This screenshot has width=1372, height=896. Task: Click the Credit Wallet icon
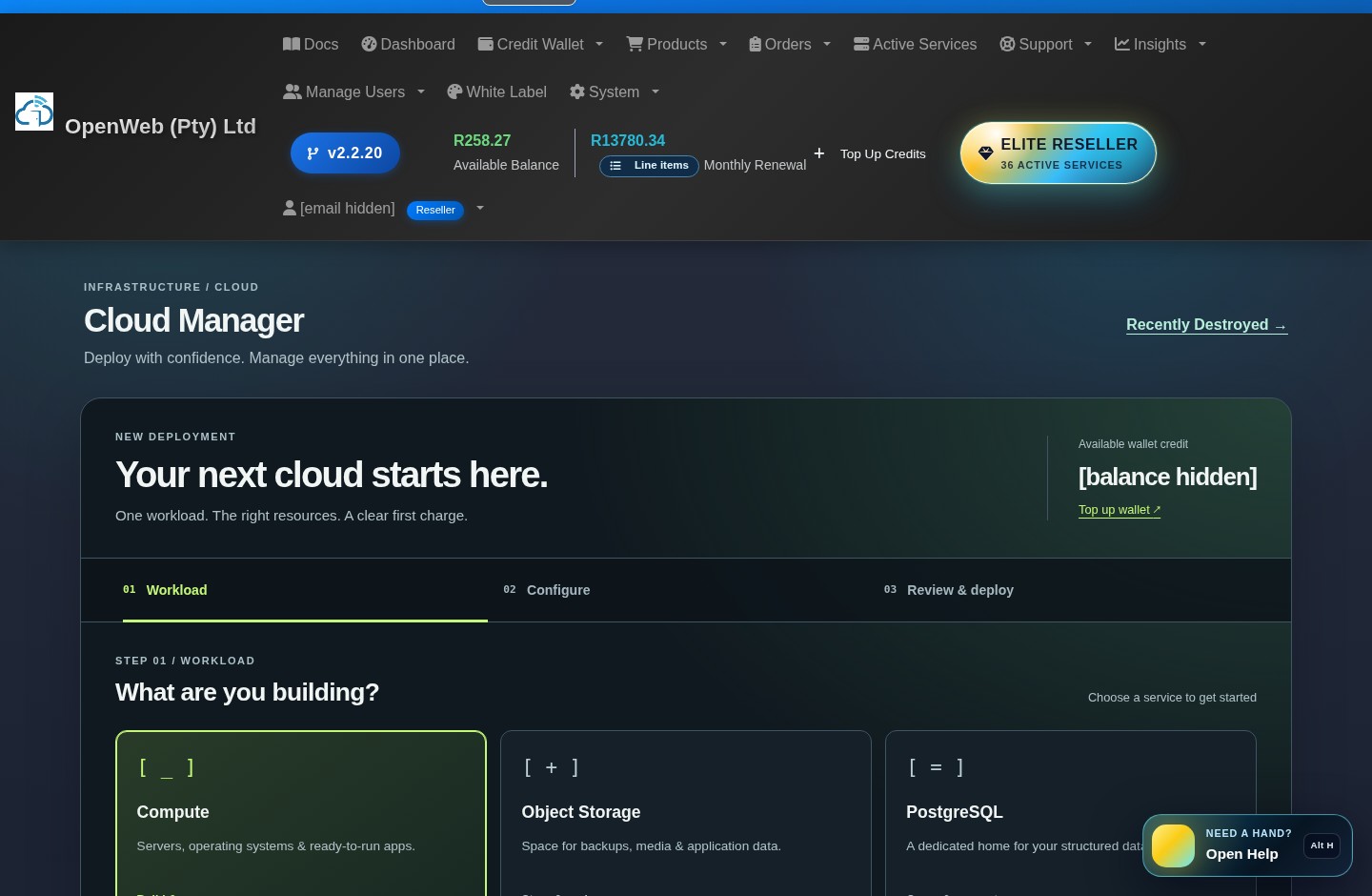(x=485, y=44)
